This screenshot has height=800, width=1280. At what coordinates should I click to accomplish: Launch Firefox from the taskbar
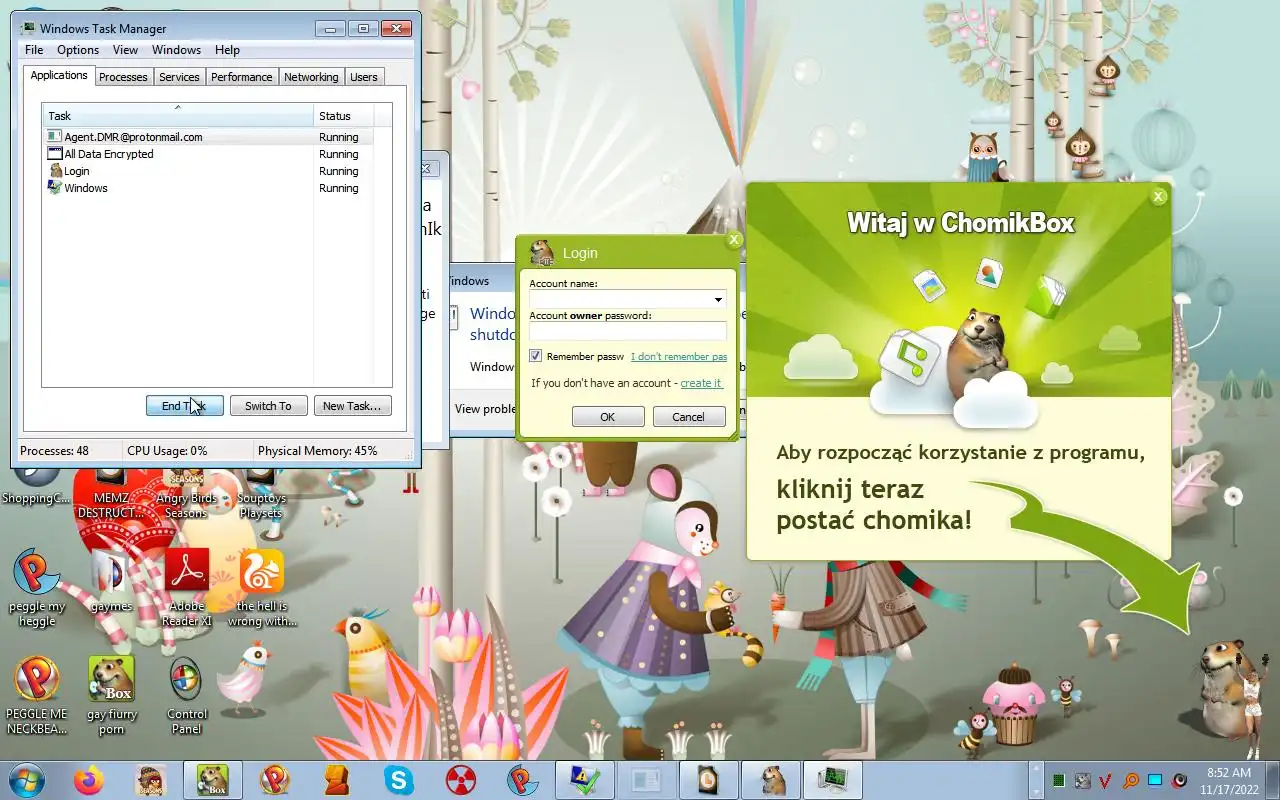pos(89,779)
